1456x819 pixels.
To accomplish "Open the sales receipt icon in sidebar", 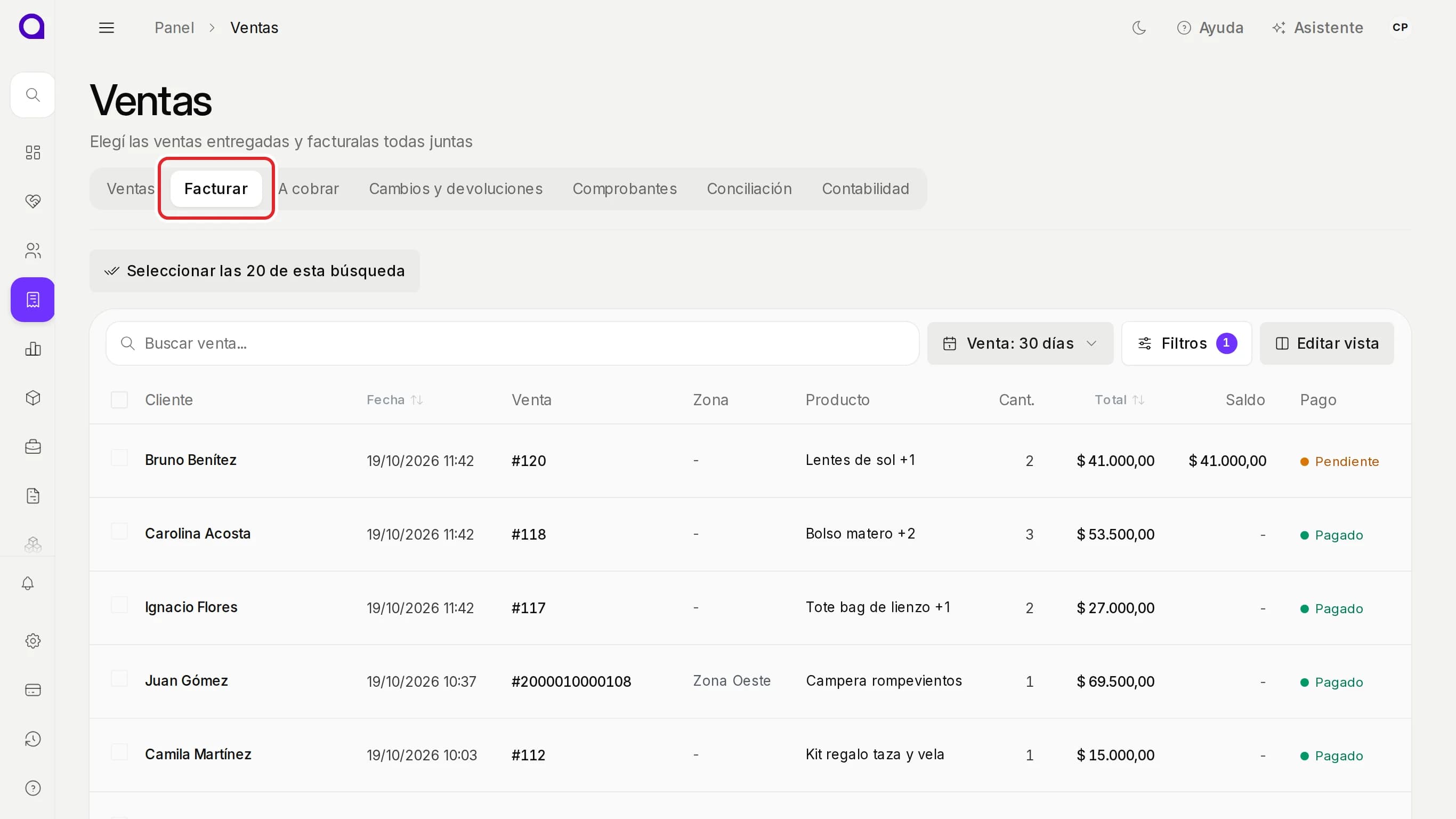I will (x=33, y=300).
